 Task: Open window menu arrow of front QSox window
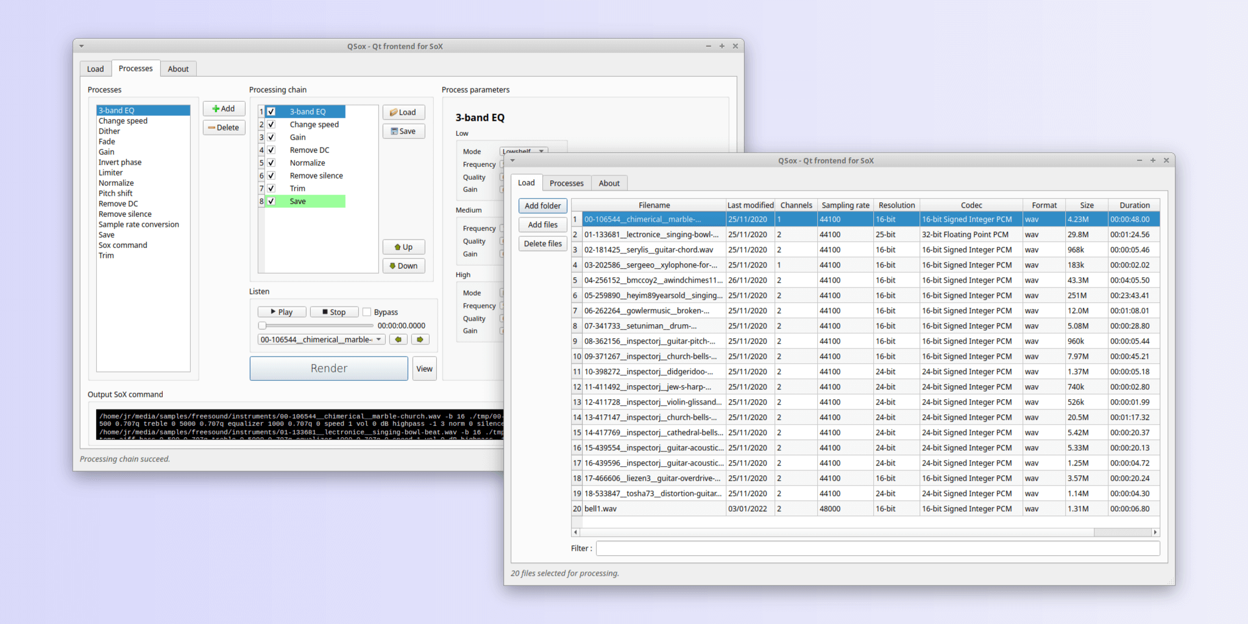coord(513,160)
